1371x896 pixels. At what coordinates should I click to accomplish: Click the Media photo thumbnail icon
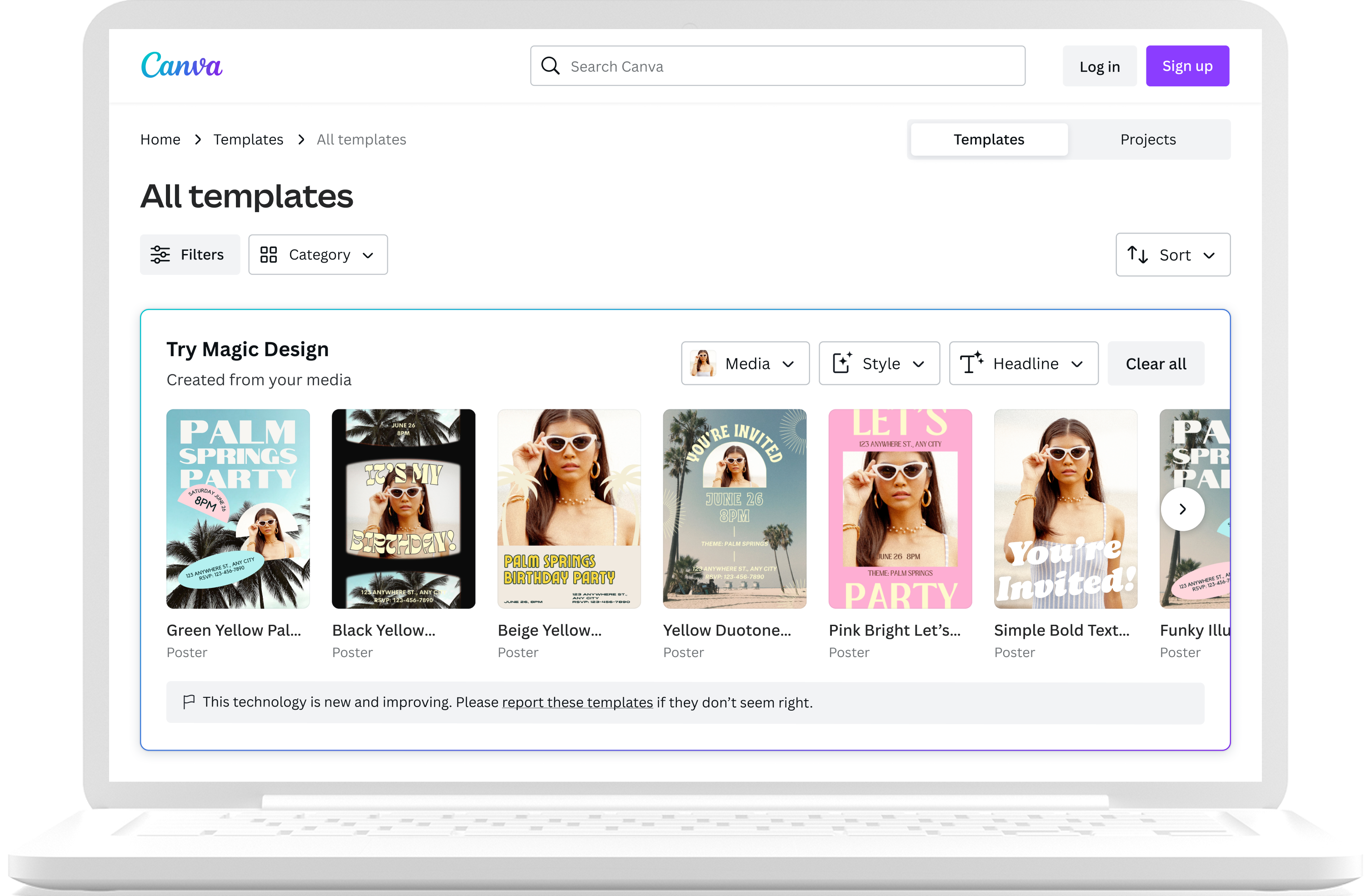click(x=702, y=363)
